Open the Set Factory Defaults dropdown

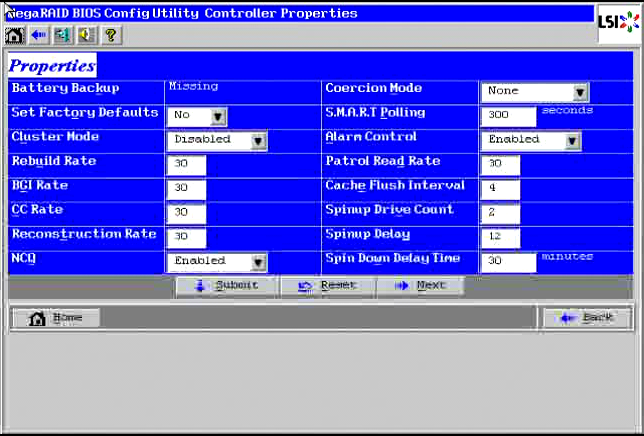218,116
